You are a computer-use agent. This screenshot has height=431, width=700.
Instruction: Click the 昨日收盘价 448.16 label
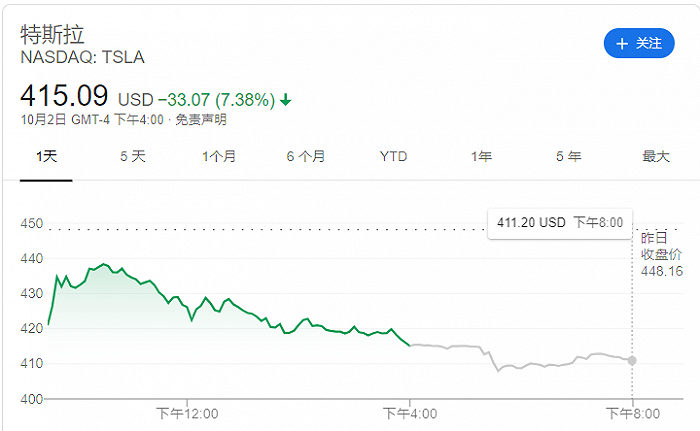pos(661,255)
